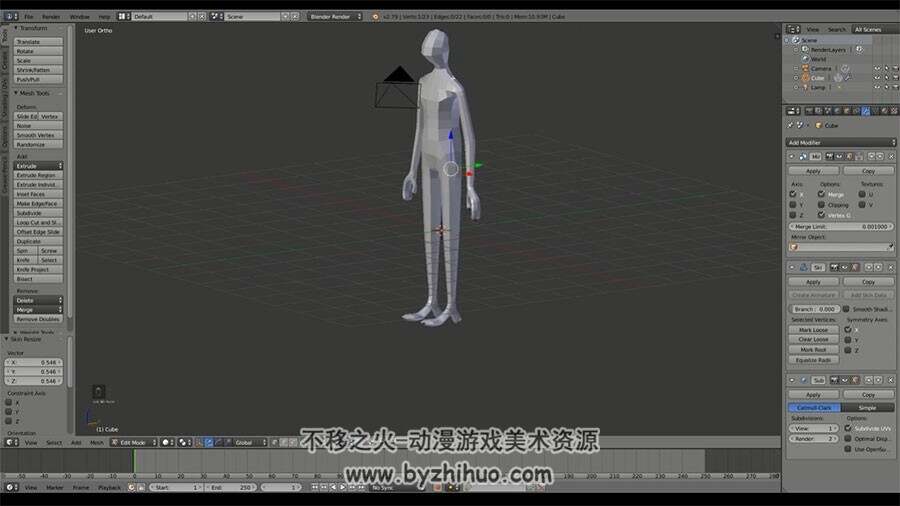Click the Blender info editor type icon
The width and height of the screenshot is (900, 506).
coord(9,17)
